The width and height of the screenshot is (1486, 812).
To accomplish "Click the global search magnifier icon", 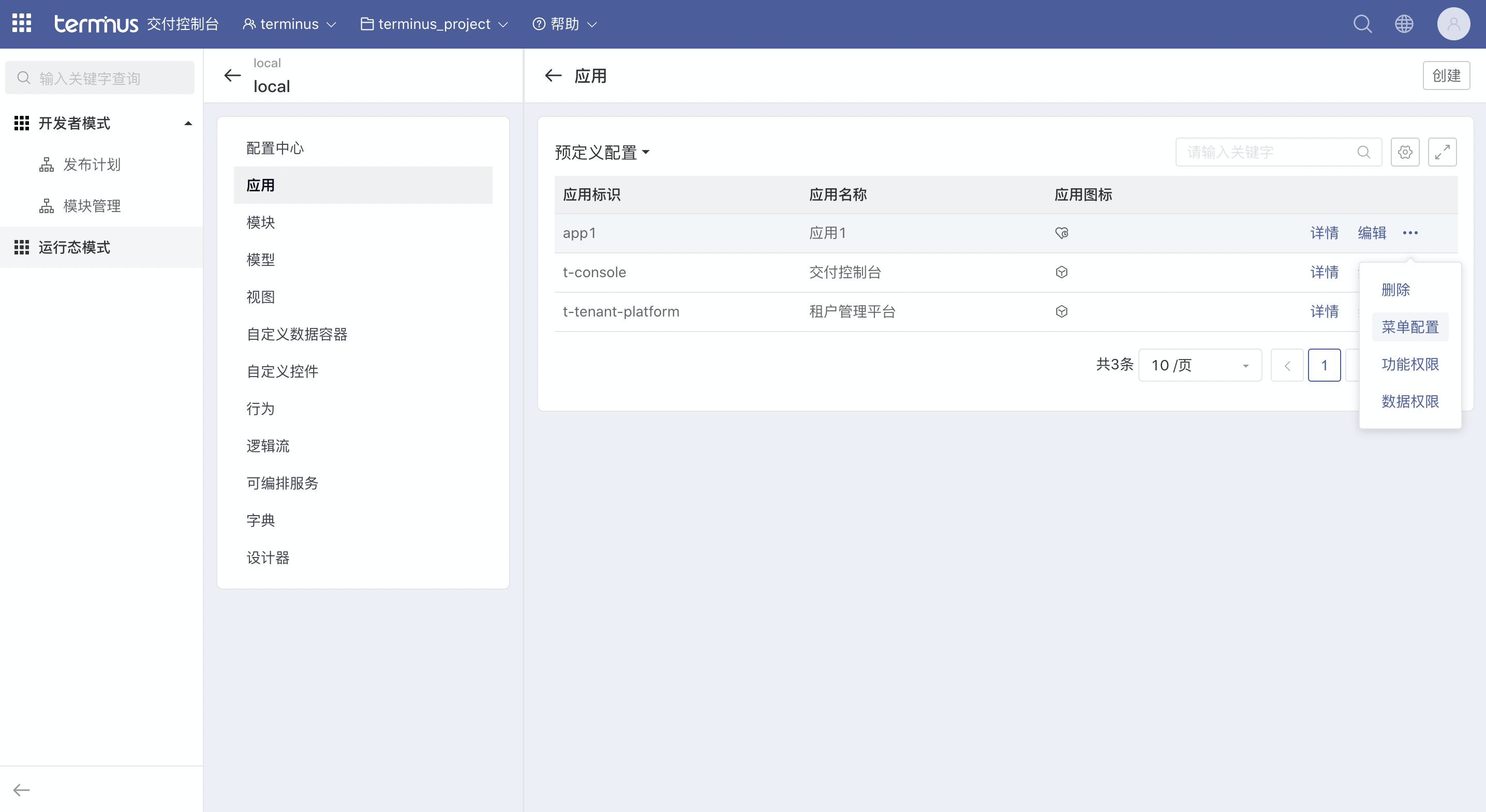I will (x=1362, y=24).
